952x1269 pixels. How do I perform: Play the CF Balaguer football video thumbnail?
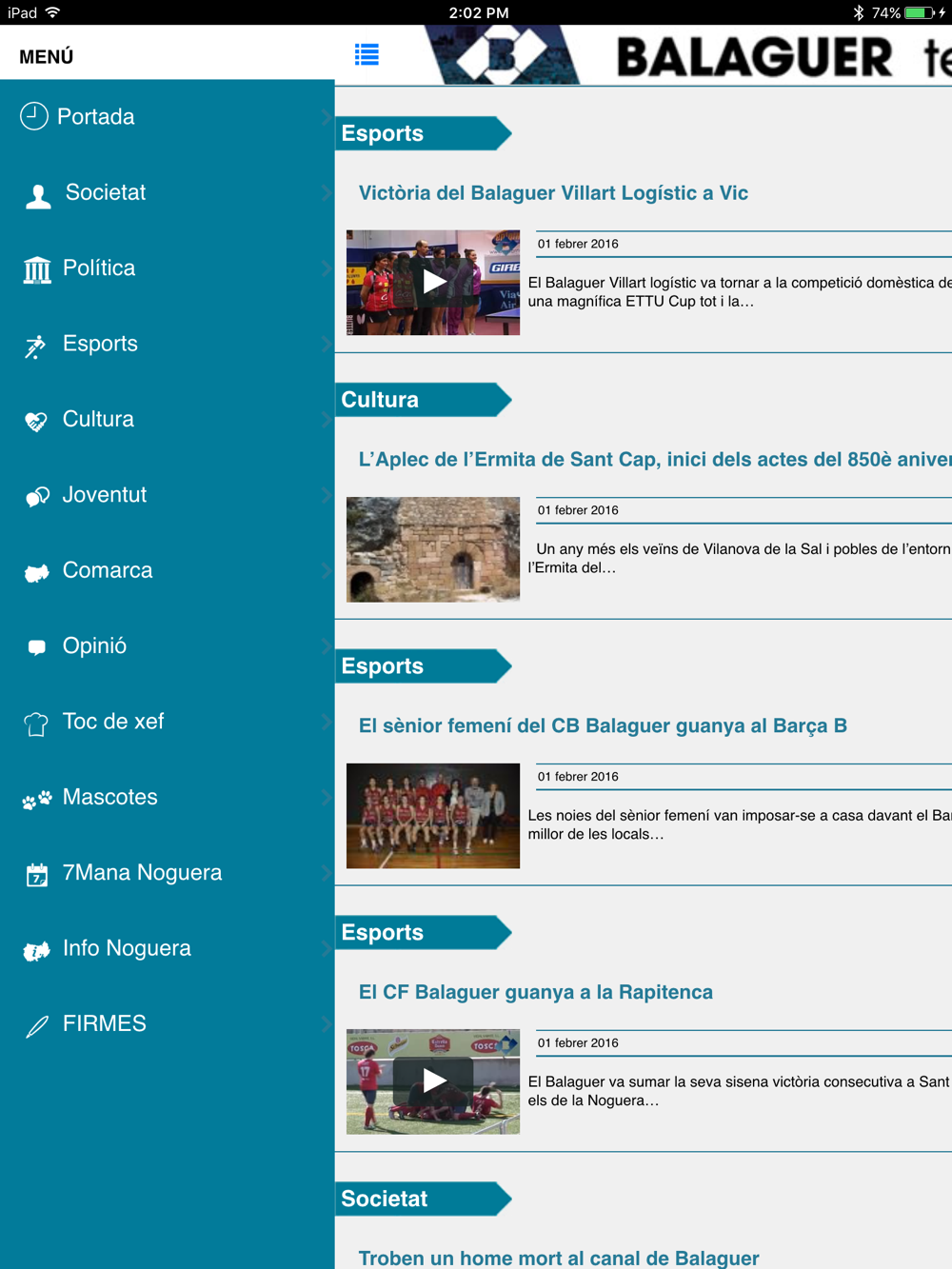(x=433, y=1081)
